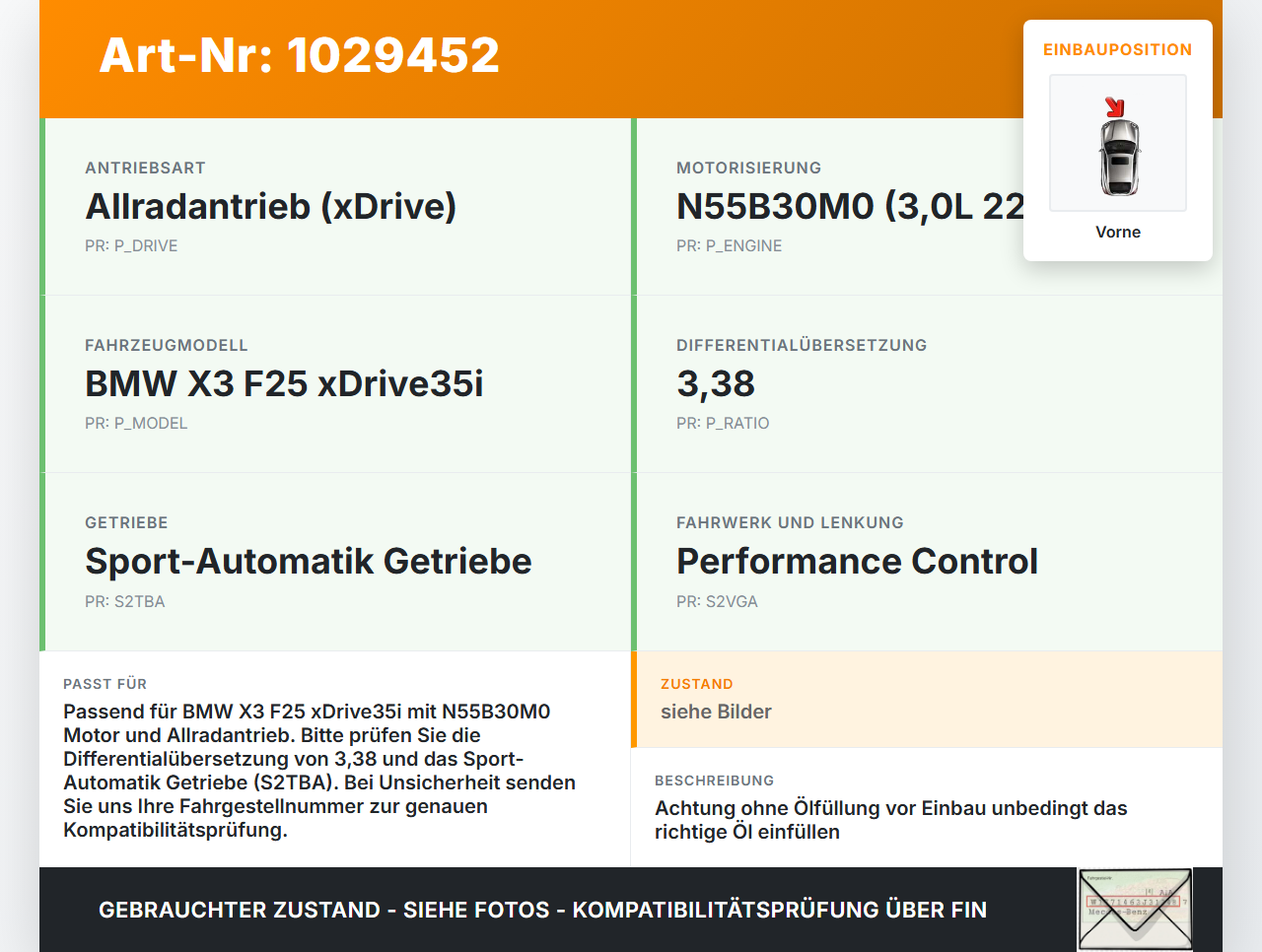Click the Vorne caption under car image

(1118, 232)
